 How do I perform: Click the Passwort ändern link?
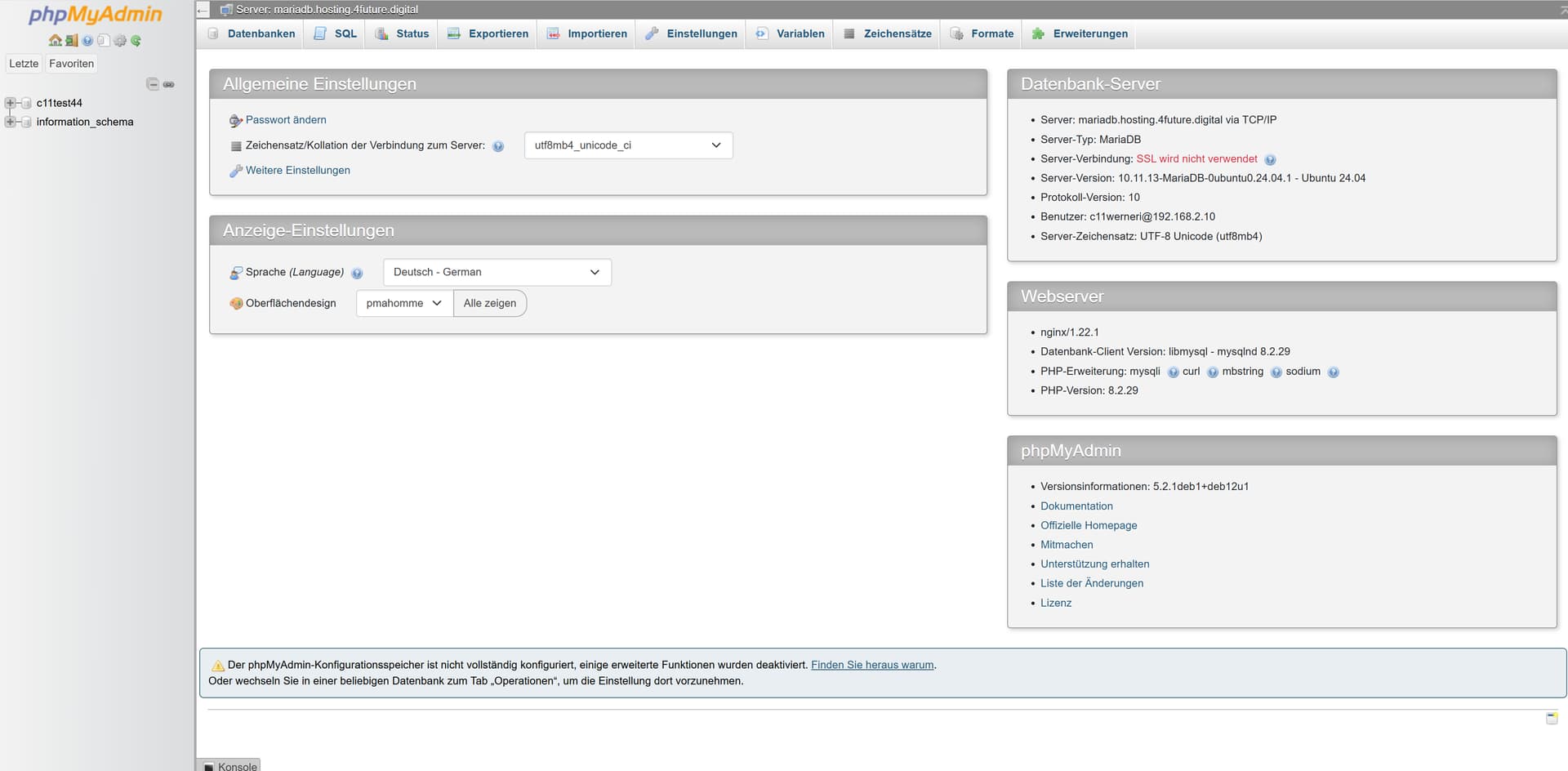(x=286, y=120)
